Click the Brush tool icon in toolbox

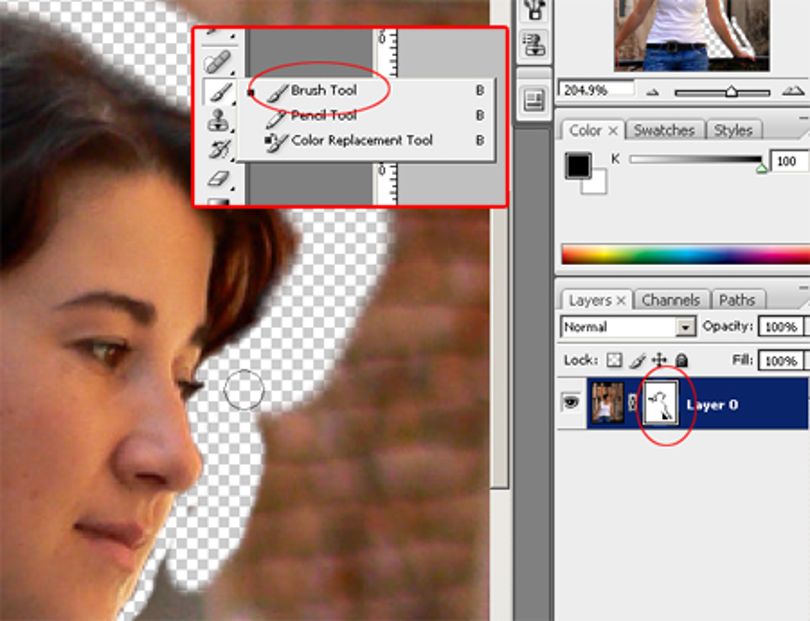(219, 92)
